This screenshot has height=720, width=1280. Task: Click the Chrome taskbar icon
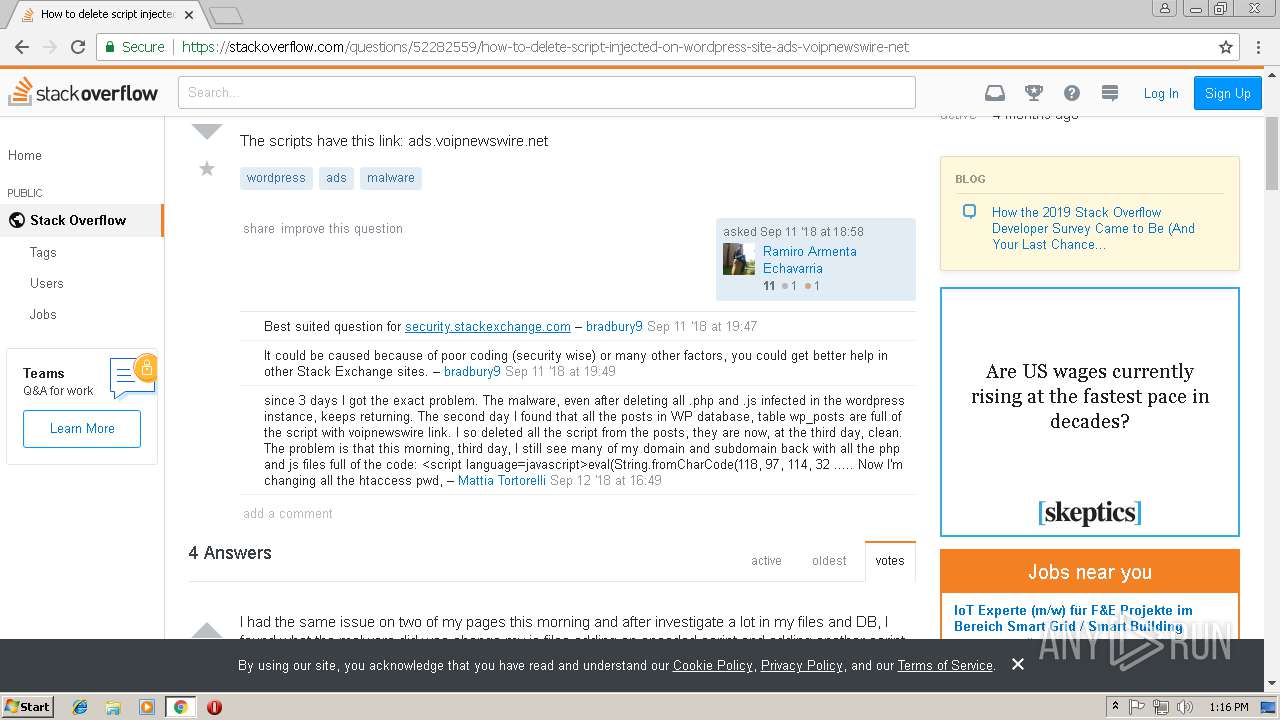[180, 707]
